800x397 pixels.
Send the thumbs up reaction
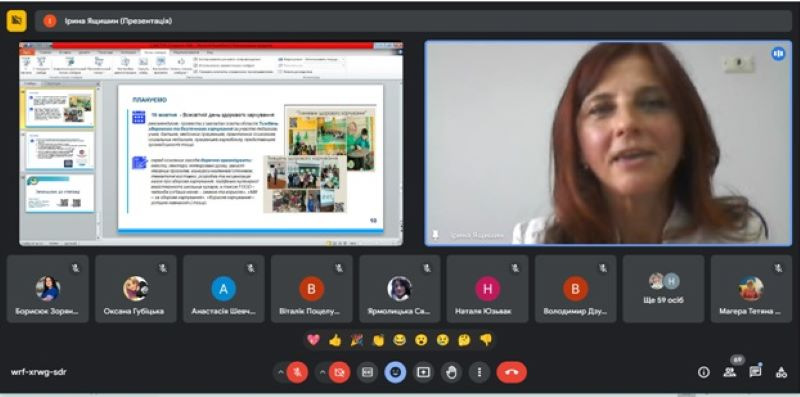point(335,340)
